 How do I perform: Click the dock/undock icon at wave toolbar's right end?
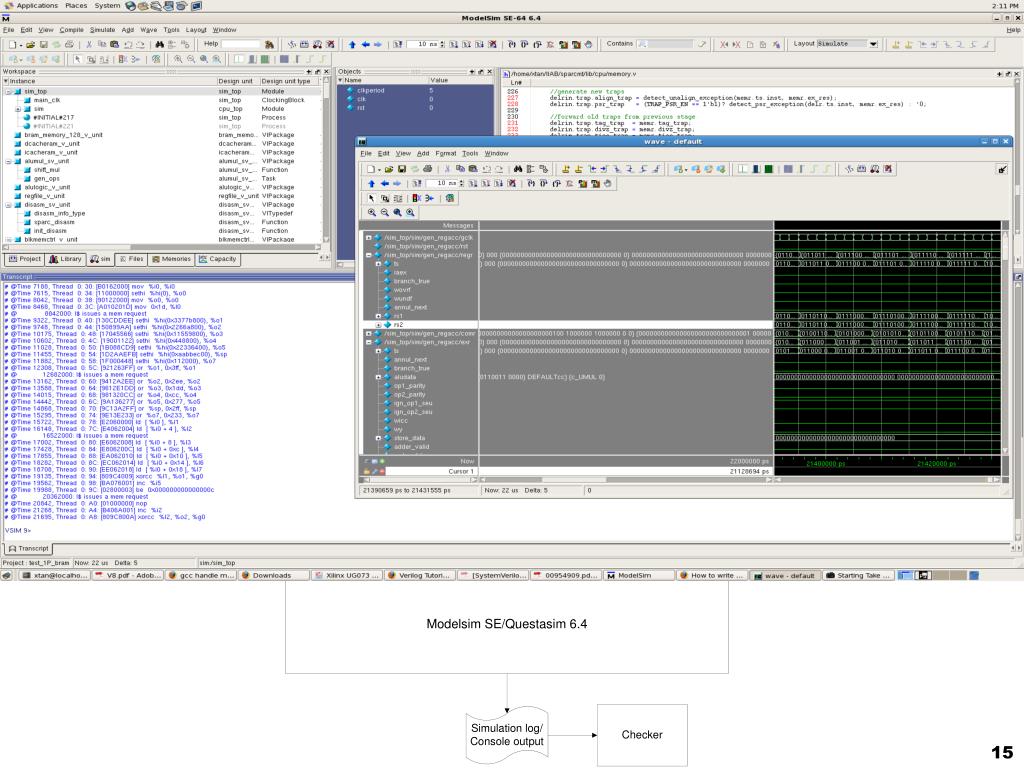pyautogui.click(x=1002, y=170)
